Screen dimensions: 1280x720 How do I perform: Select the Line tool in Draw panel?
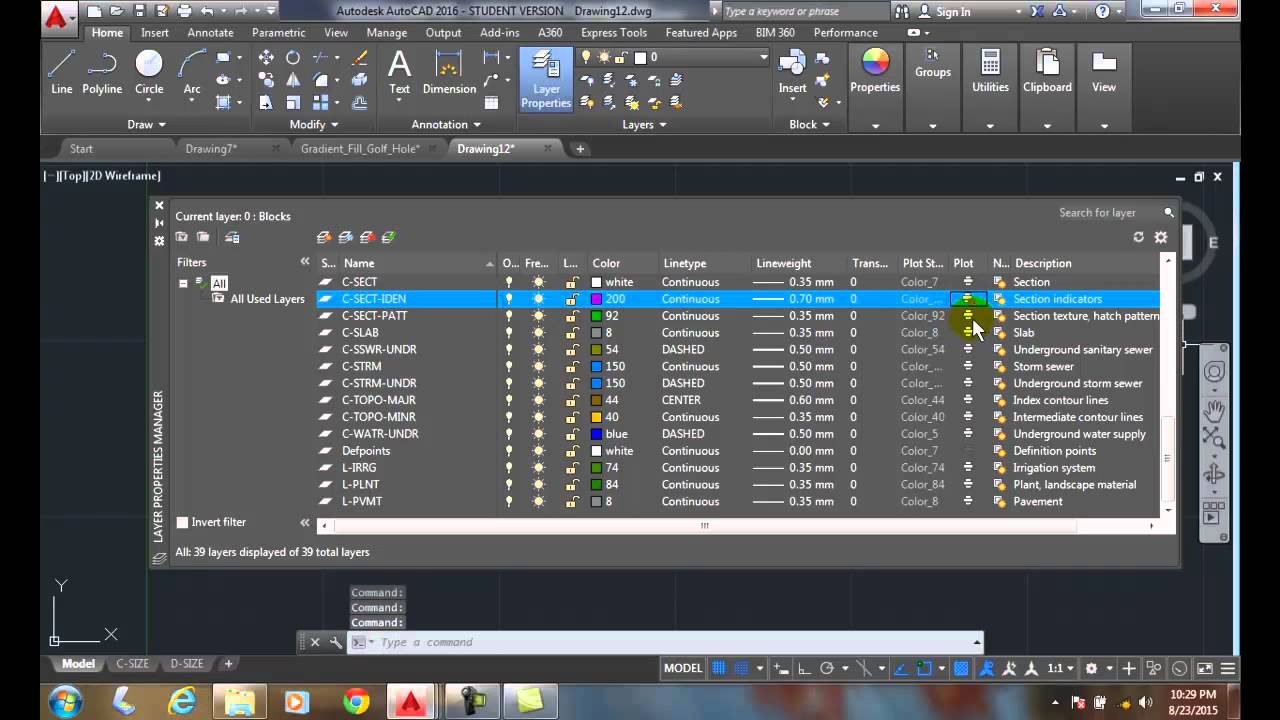[x=61, y=72]
